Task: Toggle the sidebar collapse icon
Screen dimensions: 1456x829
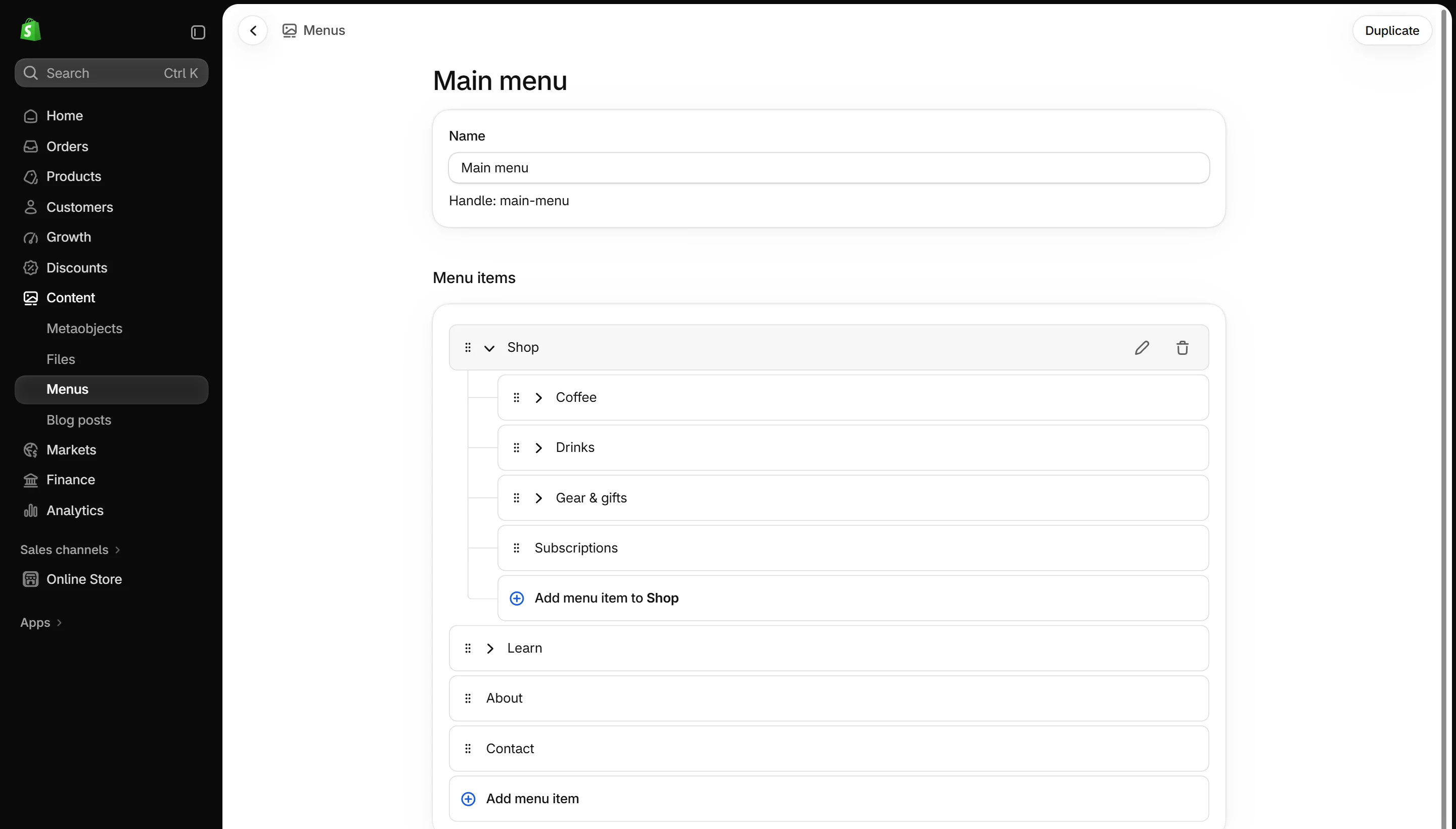Action: [x=198, y=32]
